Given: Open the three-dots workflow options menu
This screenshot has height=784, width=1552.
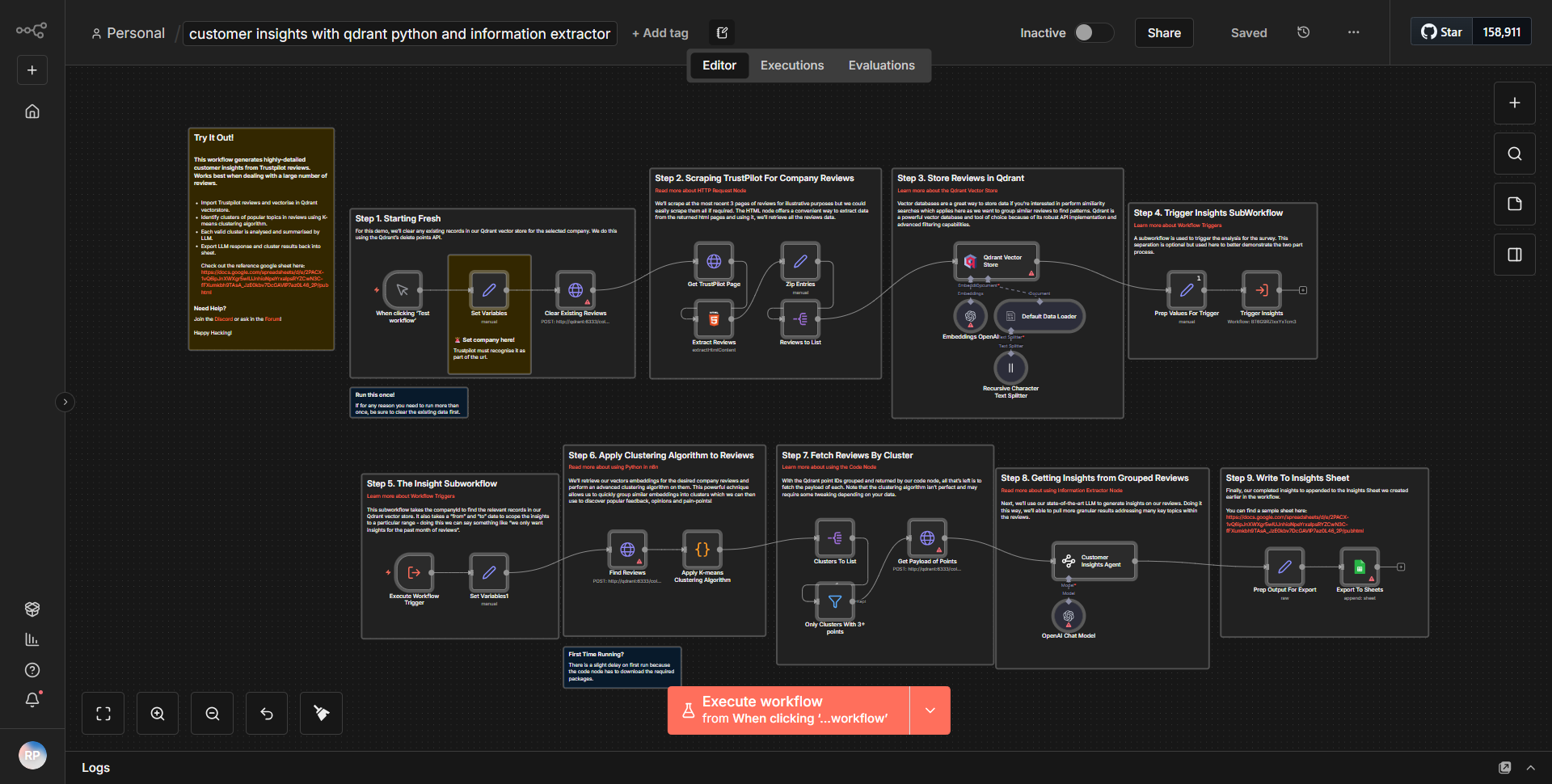Looking at the screenshot, I should [1353, 32].
